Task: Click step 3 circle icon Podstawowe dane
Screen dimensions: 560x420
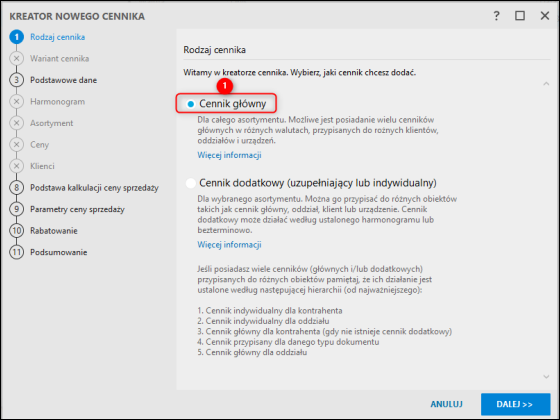Action: point(16,80)
